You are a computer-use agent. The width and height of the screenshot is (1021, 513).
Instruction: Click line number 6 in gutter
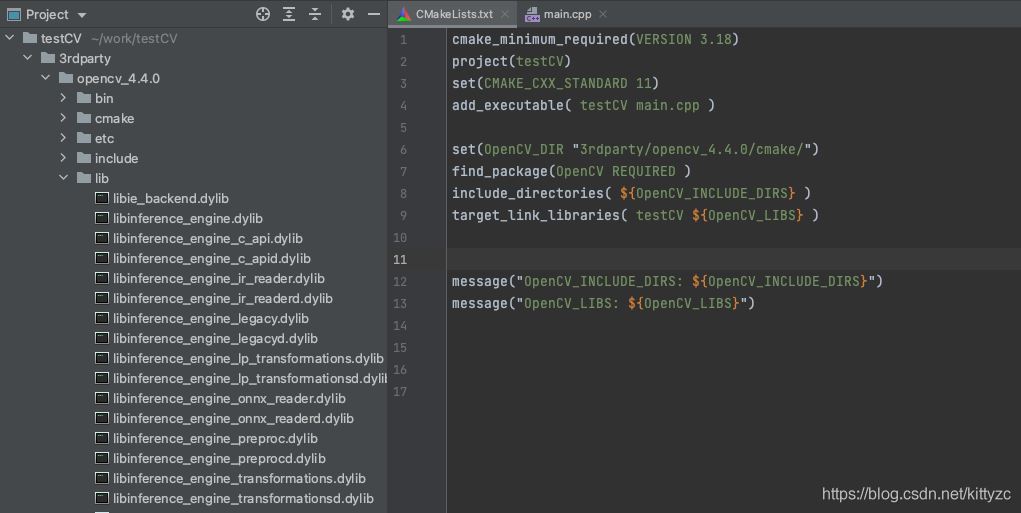(x=403, y=150)
